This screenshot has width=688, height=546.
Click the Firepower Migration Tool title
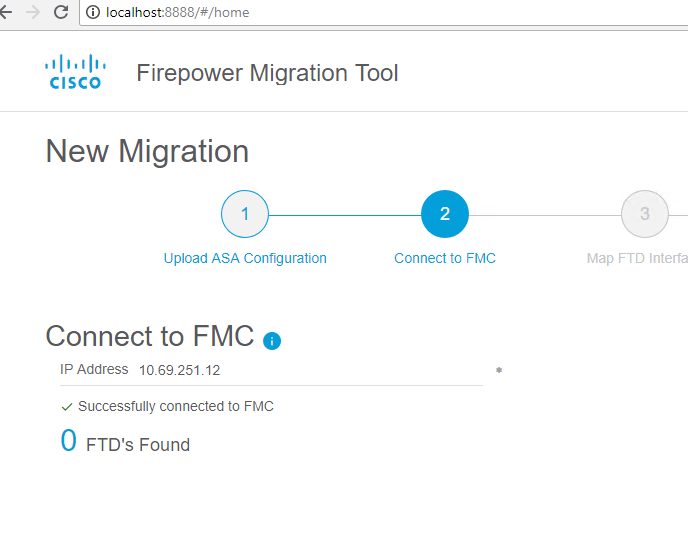(x=267, y=73)
